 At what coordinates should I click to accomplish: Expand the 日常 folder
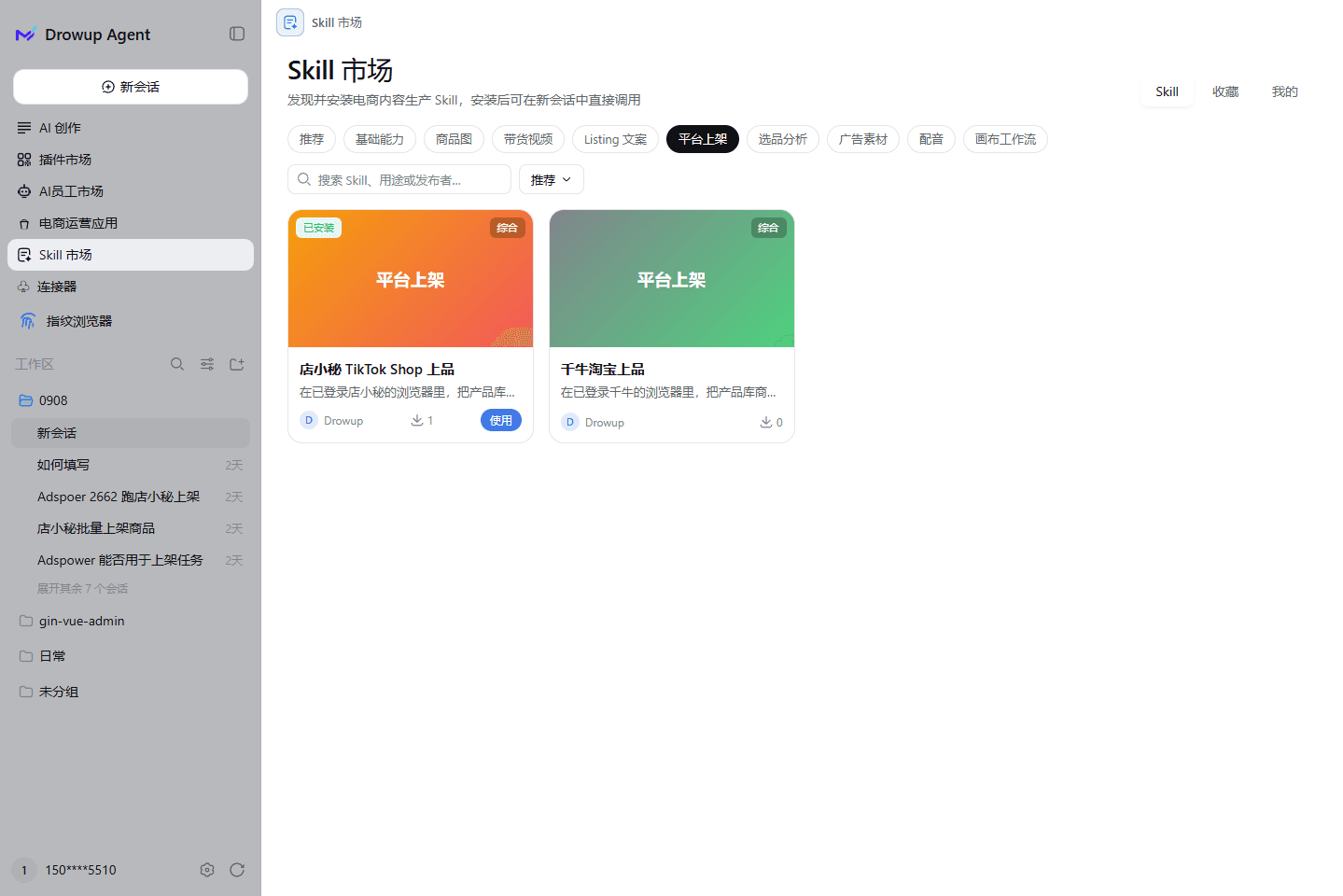131,656
